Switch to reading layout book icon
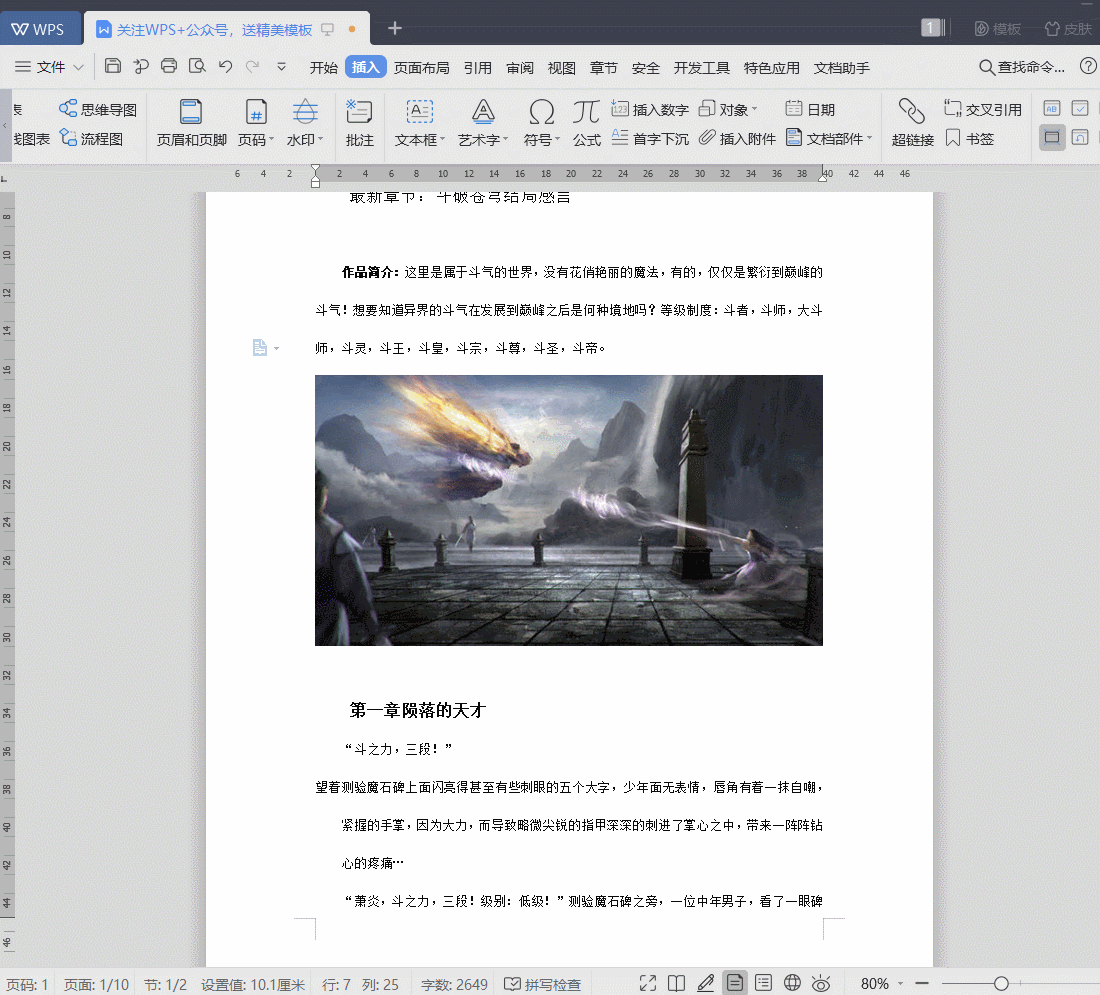This screenshot has width=1100, height=995. point(676,984)
